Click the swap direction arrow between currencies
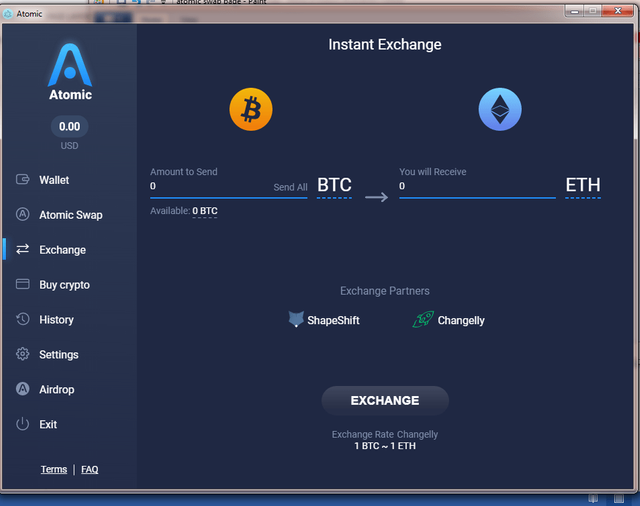640x506 pixels. click(x=376, y=198)
